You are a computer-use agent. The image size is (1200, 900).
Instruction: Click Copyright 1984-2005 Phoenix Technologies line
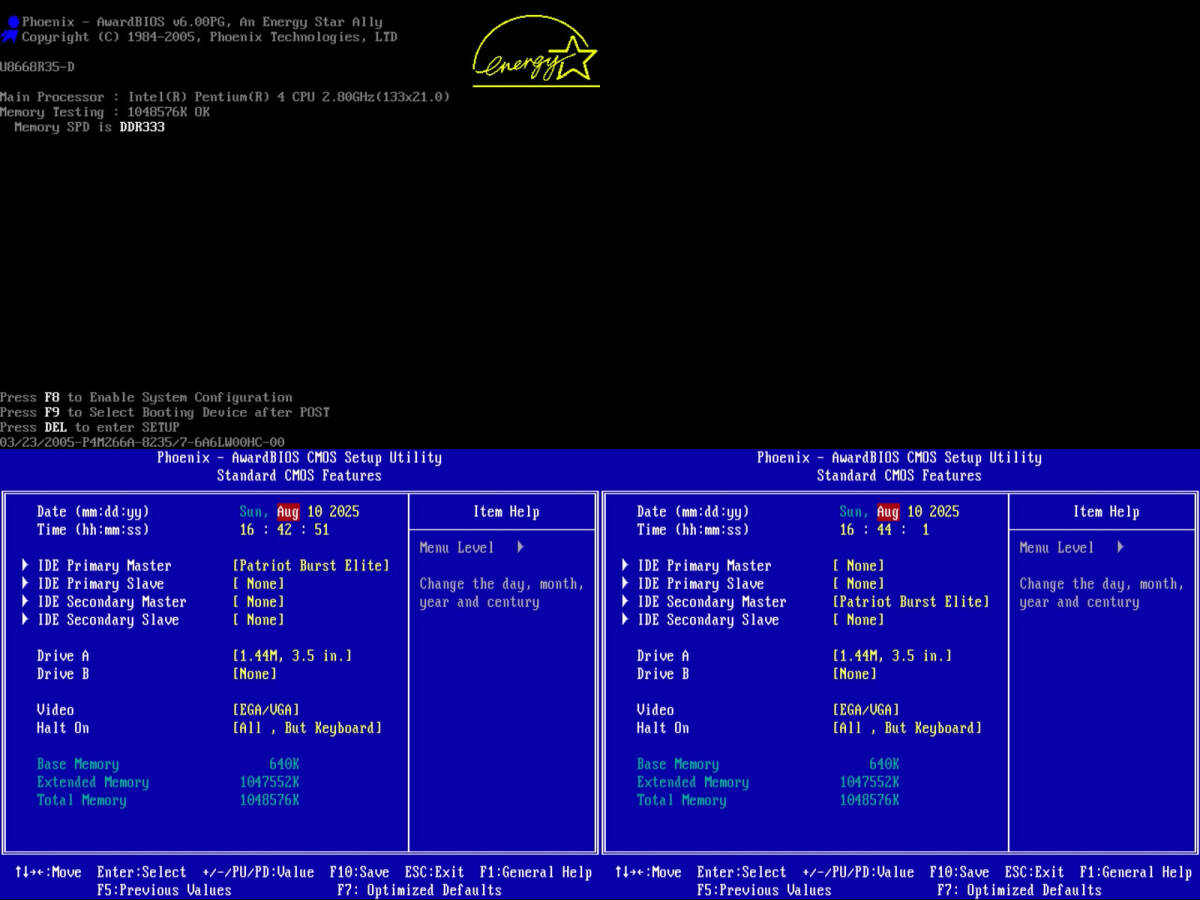pos(209,37)
